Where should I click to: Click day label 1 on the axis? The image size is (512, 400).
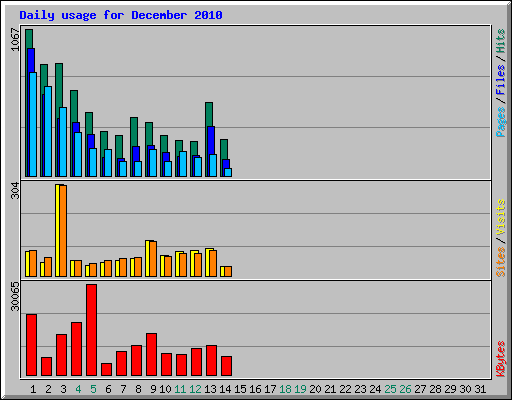tap(33, 389)
